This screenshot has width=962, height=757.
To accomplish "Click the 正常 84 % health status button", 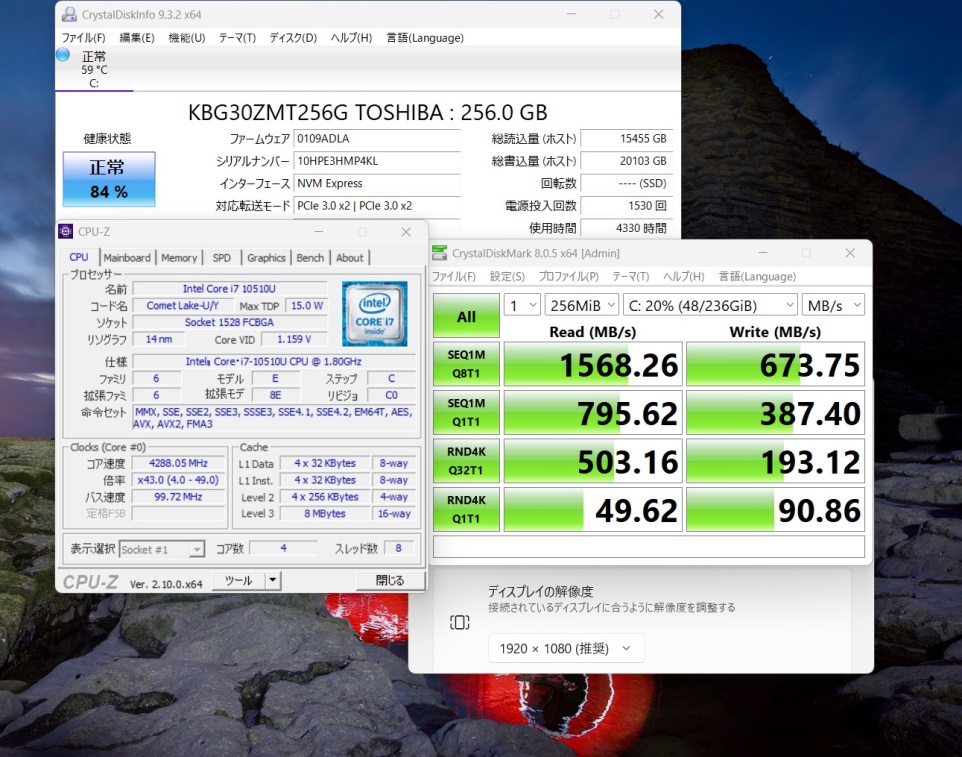I will click(109, 179).
